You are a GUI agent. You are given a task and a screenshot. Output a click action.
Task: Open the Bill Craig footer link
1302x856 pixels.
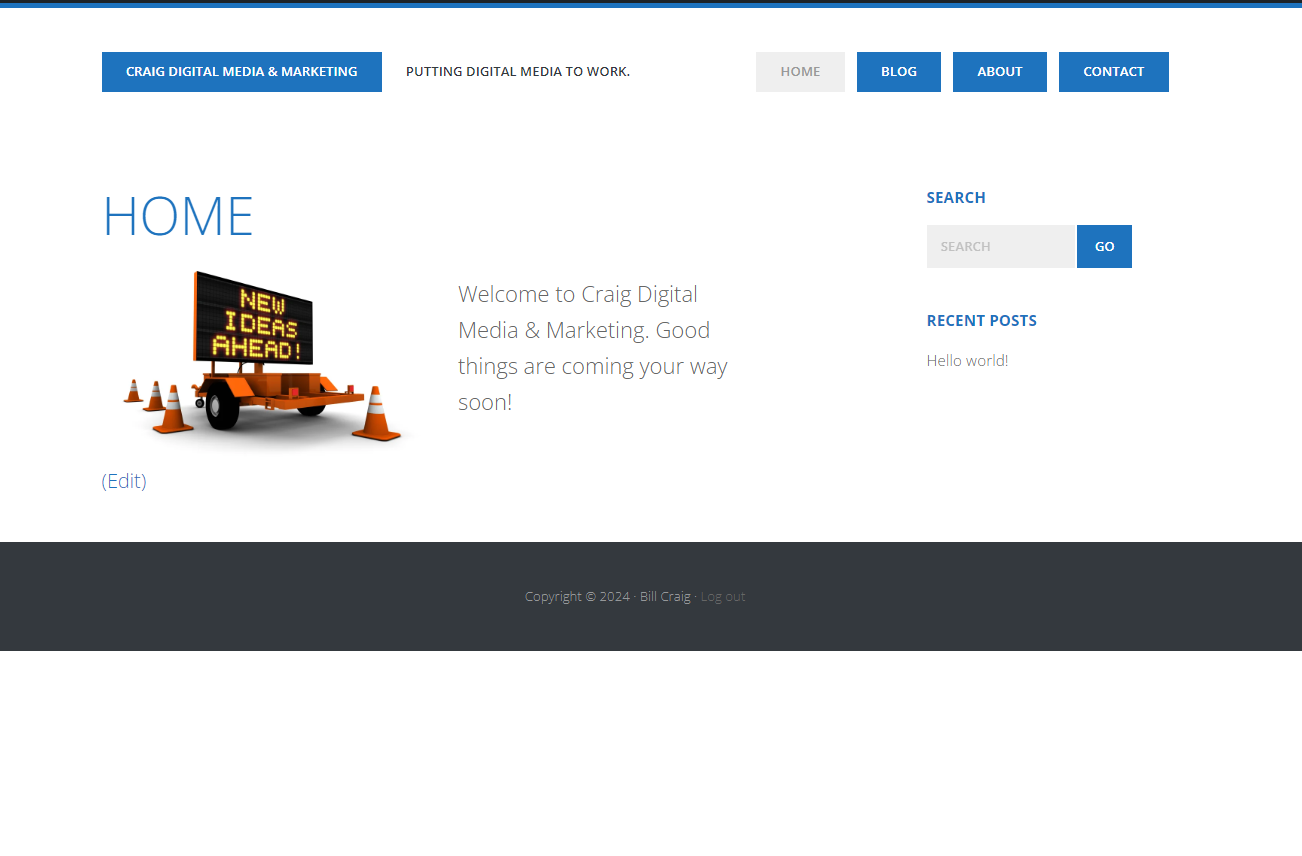point(665,597)
